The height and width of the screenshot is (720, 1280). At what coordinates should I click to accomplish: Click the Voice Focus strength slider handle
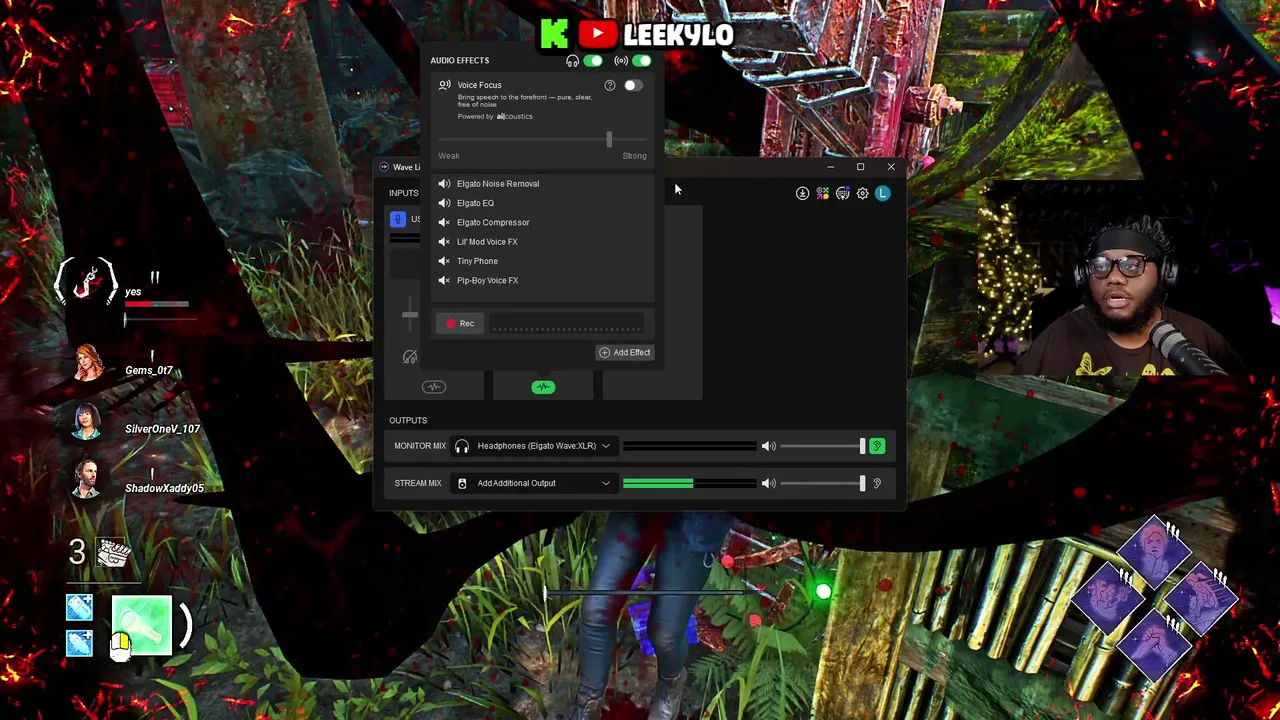tap(608, 140)
